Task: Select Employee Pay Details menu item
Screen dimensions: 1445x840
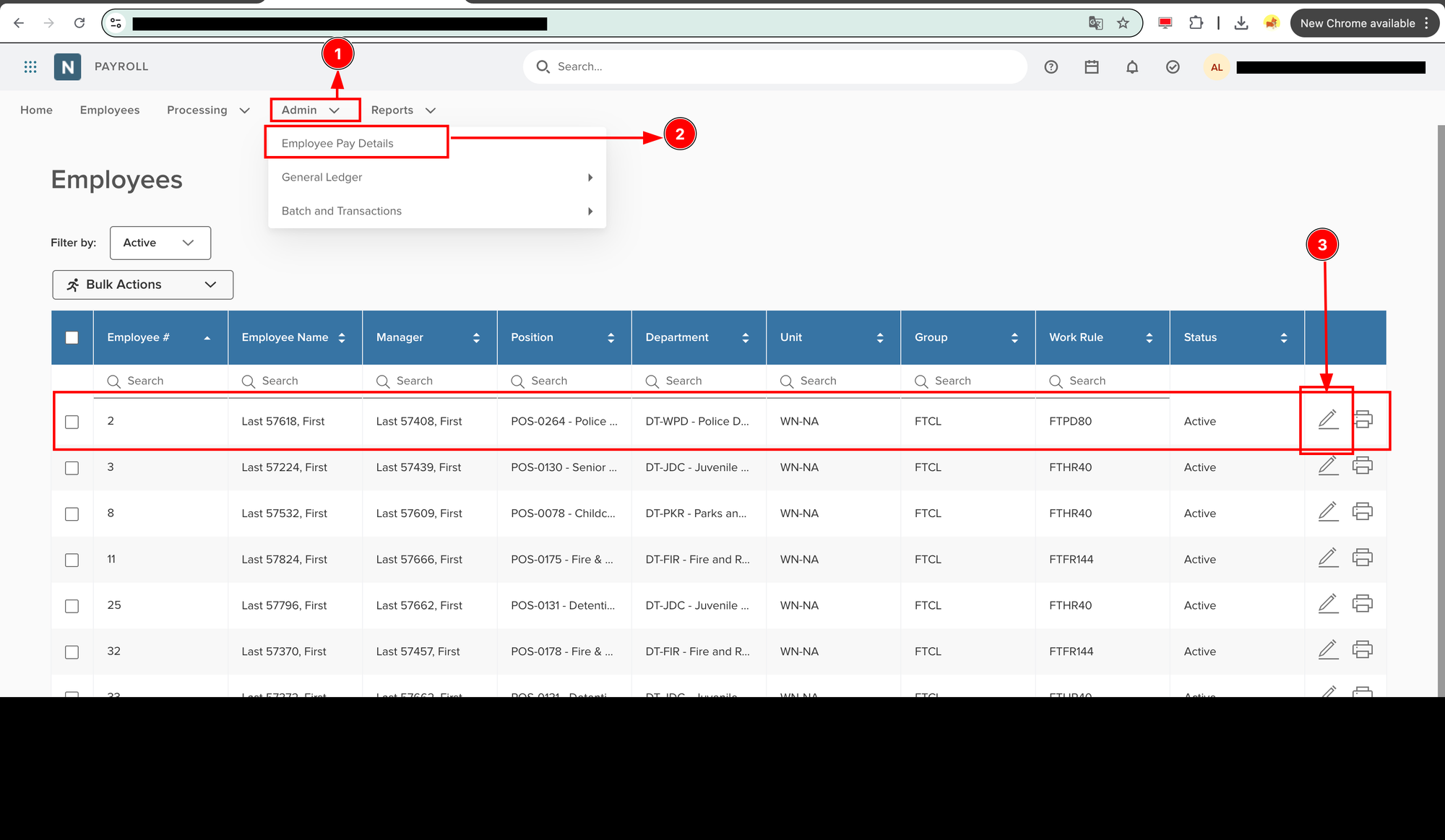Action: pos(337,143)
